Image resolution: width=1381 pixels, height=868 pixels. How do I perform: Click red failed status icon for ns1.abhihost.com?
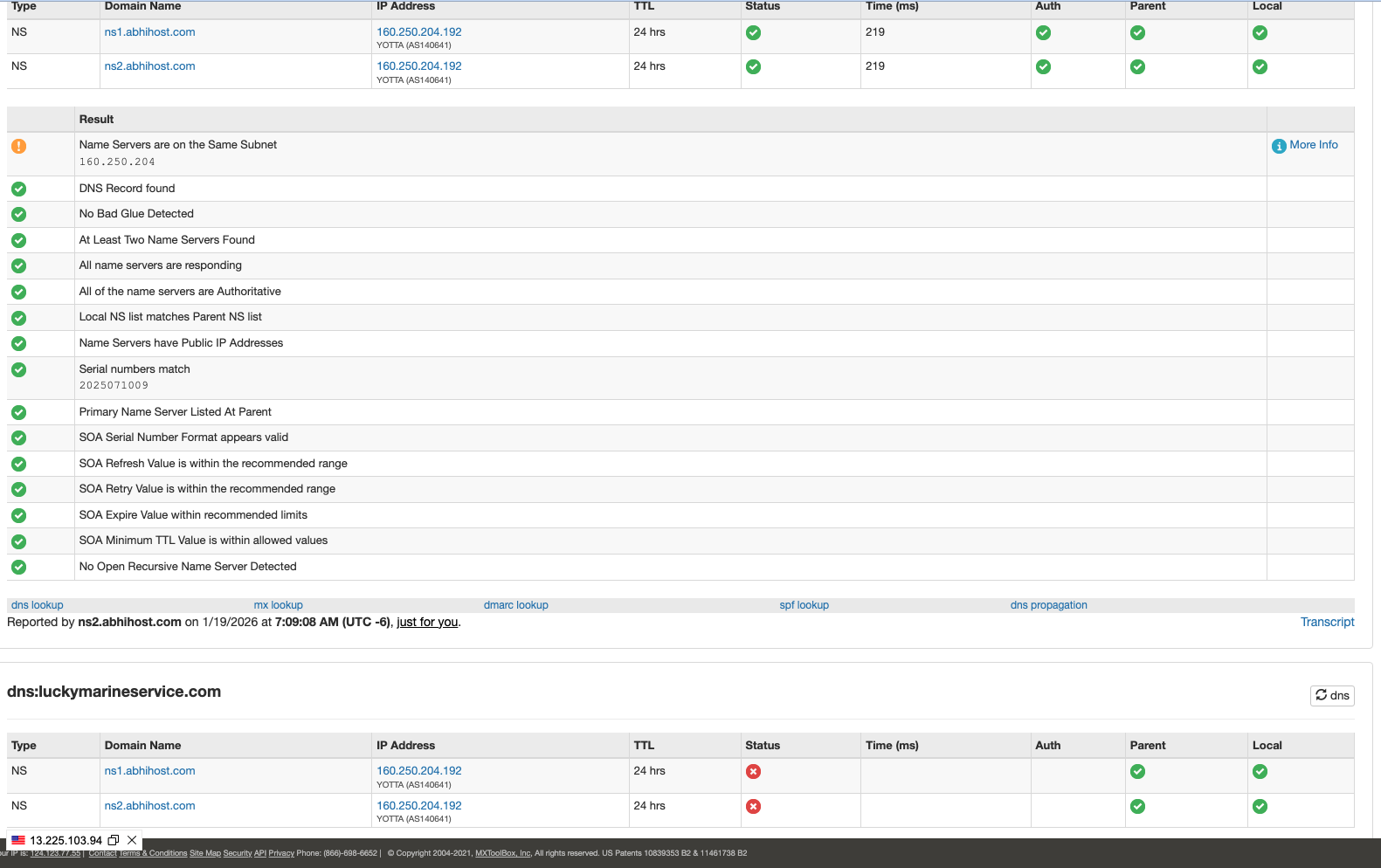tap(753, 771)
